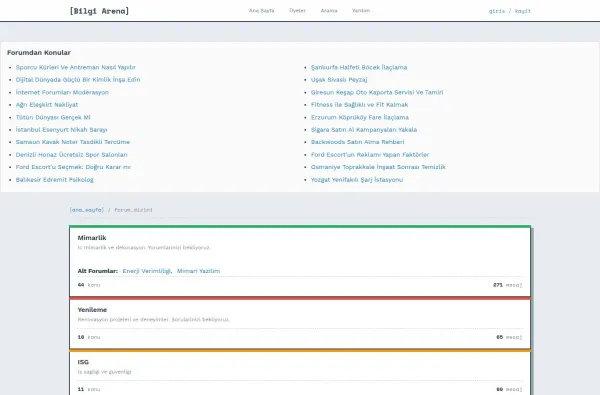Open topic İnternet Forumları Moderasyon

[x=62, y=92]
